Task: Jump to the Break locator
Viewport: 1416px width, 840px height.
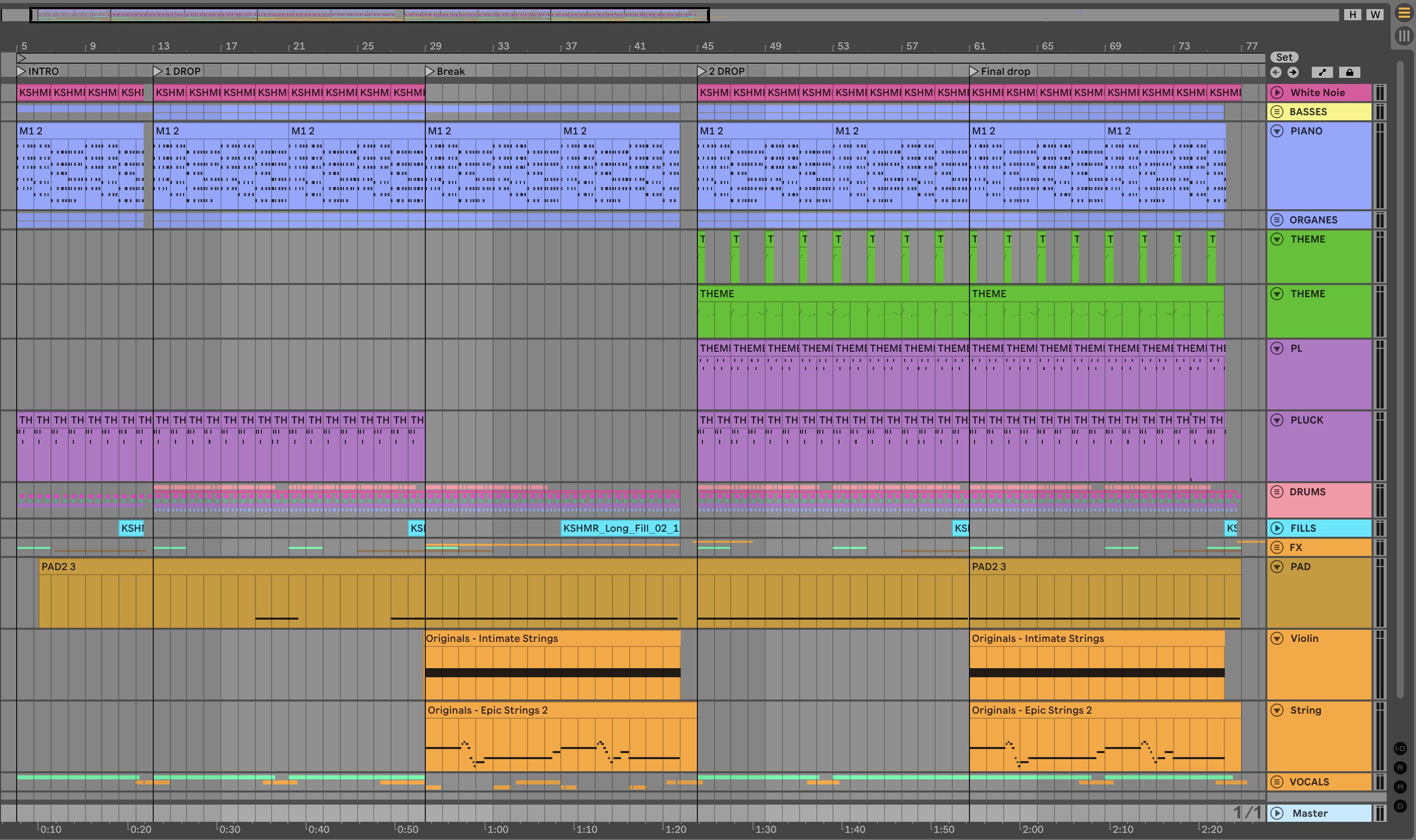Action: 430,71
